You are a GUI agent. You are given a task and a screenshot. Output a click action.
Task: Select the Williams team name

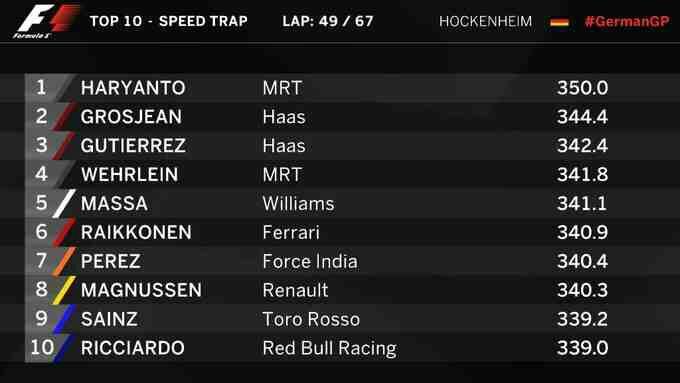click(x=298, y=203)
